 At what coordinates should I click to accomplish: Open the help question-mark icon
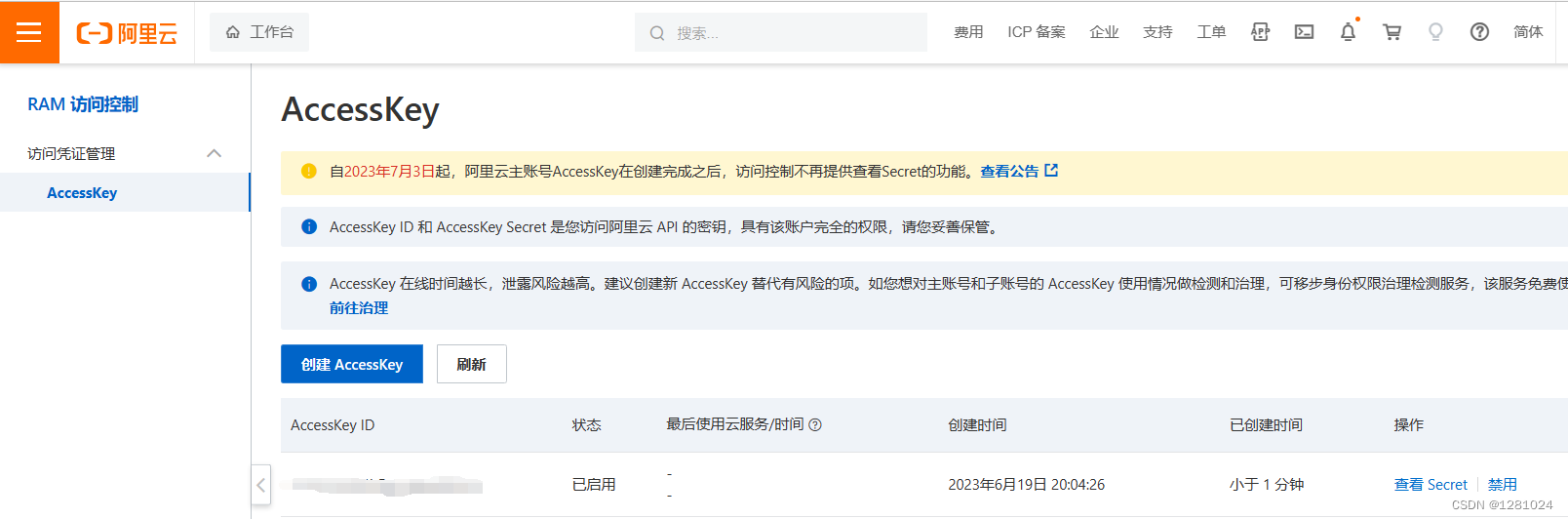pyautogui.click(x=1479, y=32)
